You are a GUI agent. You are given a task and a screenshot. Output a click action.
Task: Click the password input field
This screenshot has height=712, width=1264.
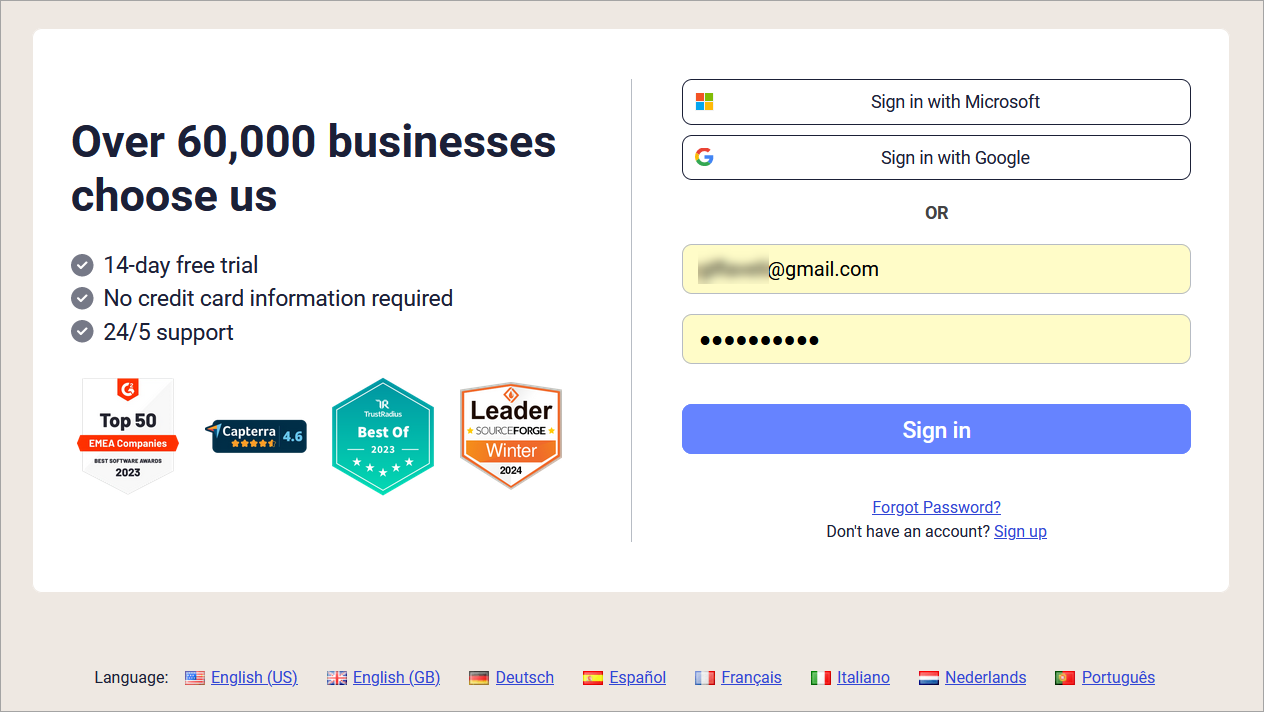click(936, 339)
